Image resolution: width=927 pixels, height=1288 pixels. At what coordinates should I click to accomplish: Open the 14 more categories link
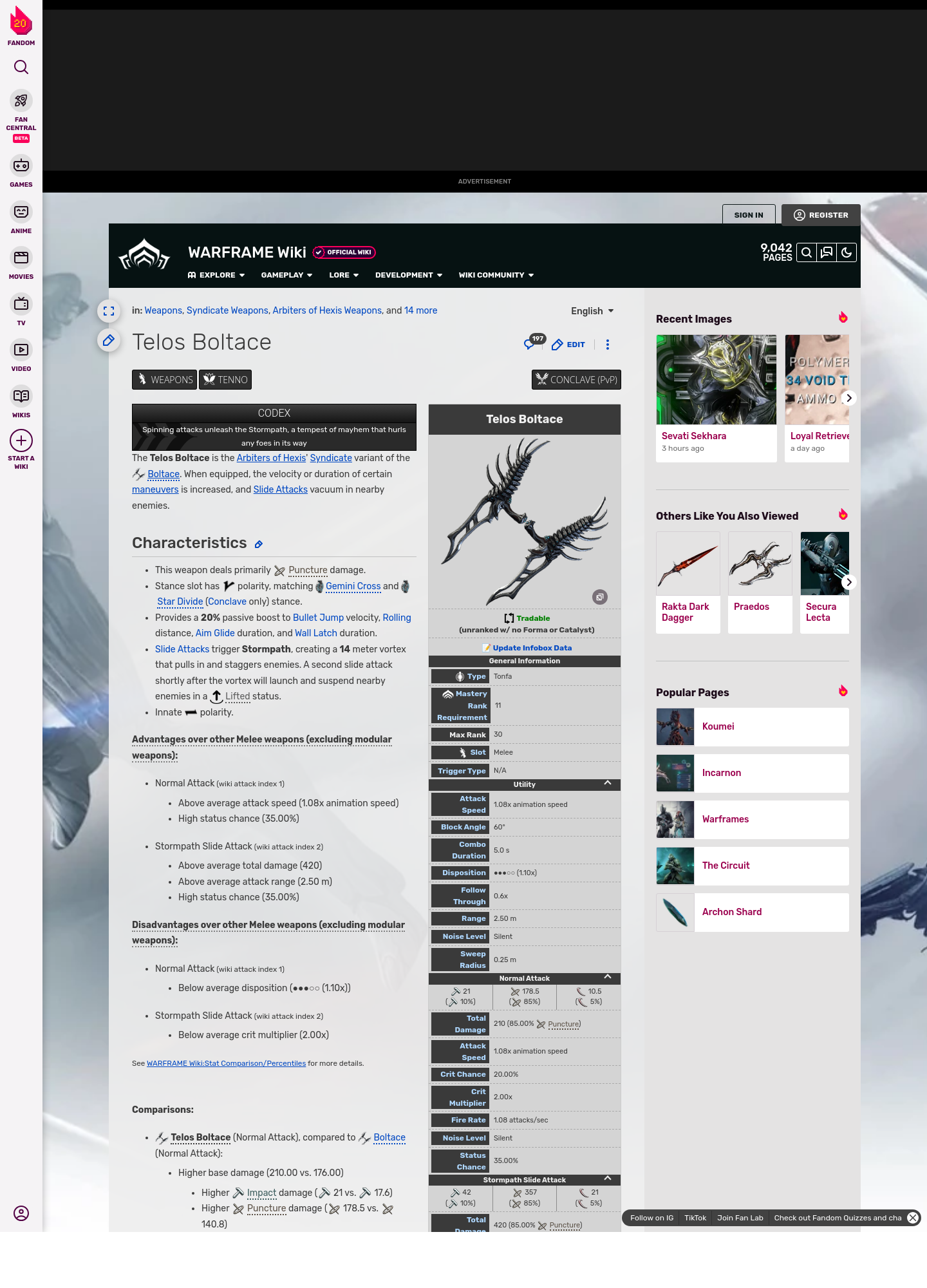click(x=420, y=310)
